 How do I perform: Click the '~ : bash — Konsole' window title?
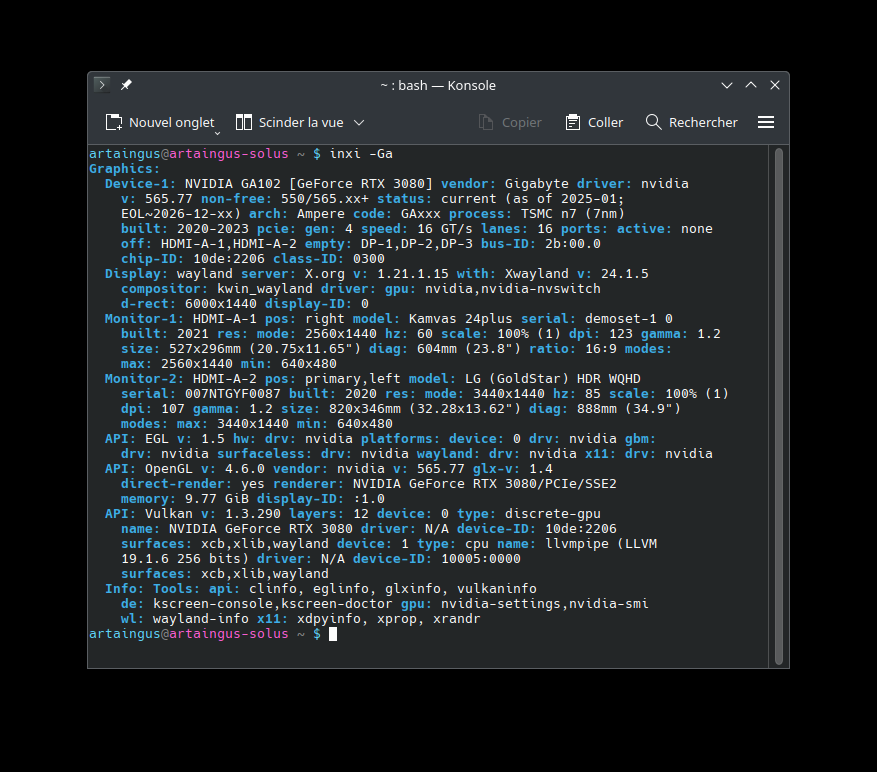pos(438,85)
